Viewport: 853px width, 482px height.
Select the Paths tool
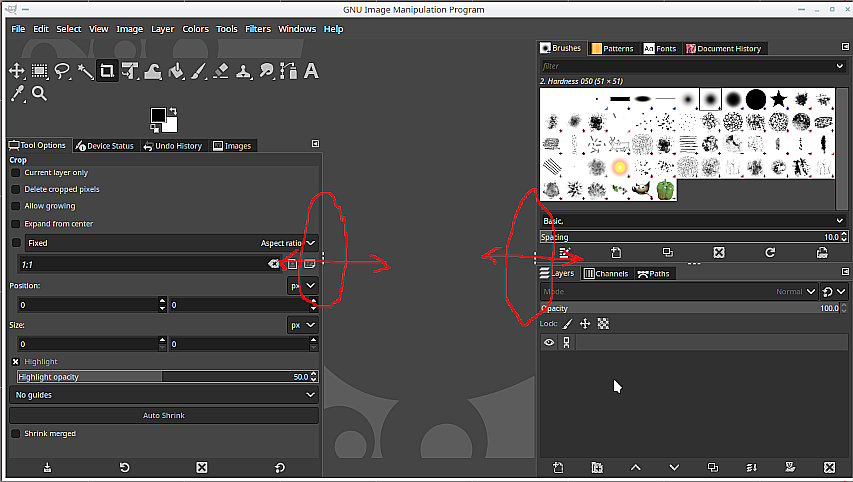288,71
